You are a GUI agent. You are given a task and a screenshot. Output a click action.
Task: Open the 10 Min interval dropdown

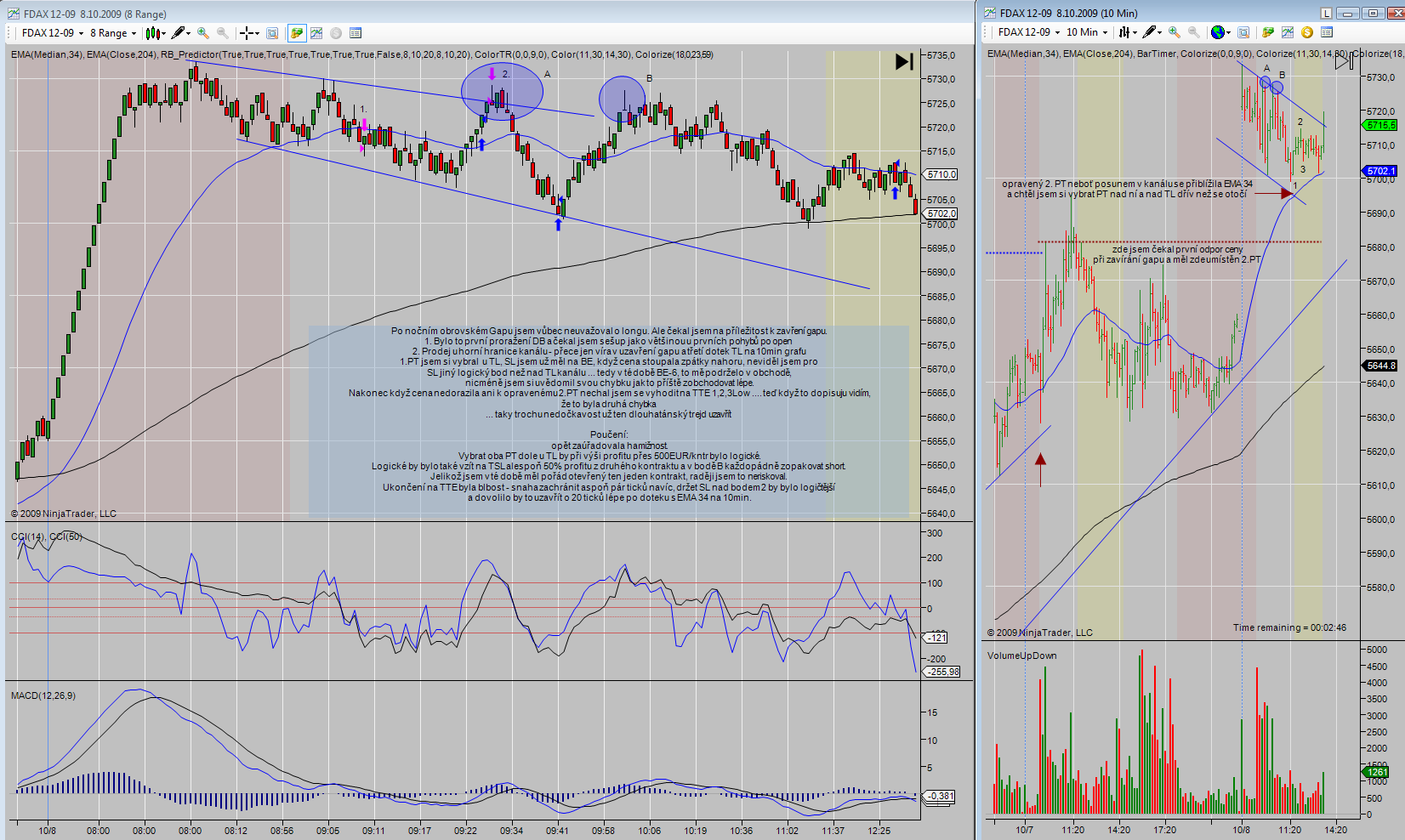point(1087,32)
